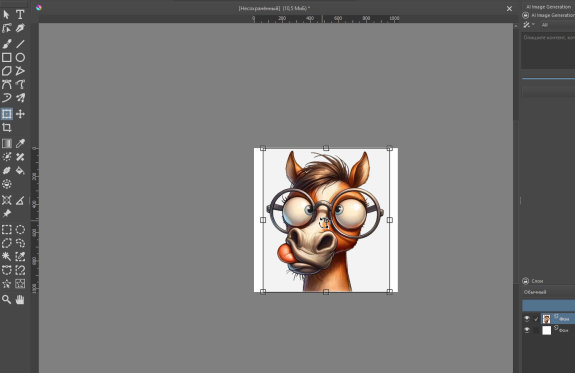Select the Colorize Mask tool
The image size is (575, 373).
click(x=7, y=157)
